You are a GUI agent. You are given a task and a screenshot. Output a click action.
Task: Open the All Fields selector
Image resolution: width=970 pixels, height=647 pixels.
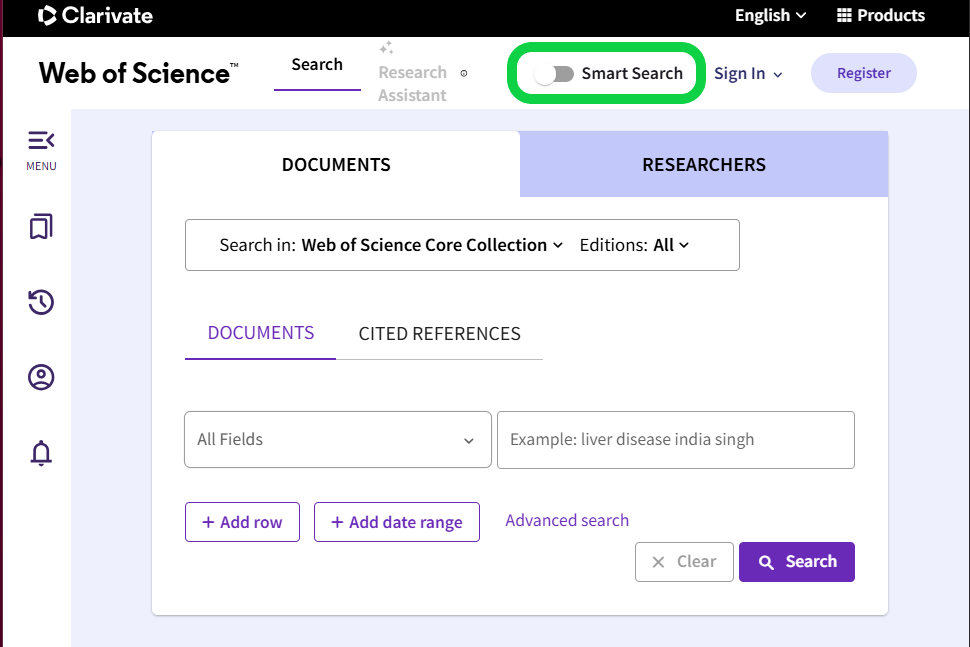[338, 440]
